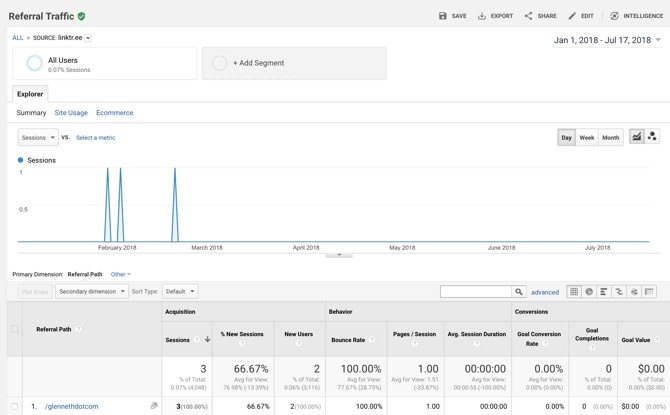Click the search magnifier button

pos(519,292)
